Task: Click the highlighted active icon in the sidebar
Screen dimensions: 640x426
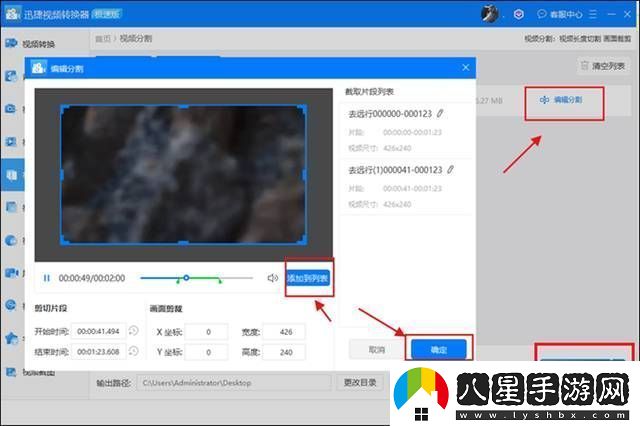Action: (12, 175)
